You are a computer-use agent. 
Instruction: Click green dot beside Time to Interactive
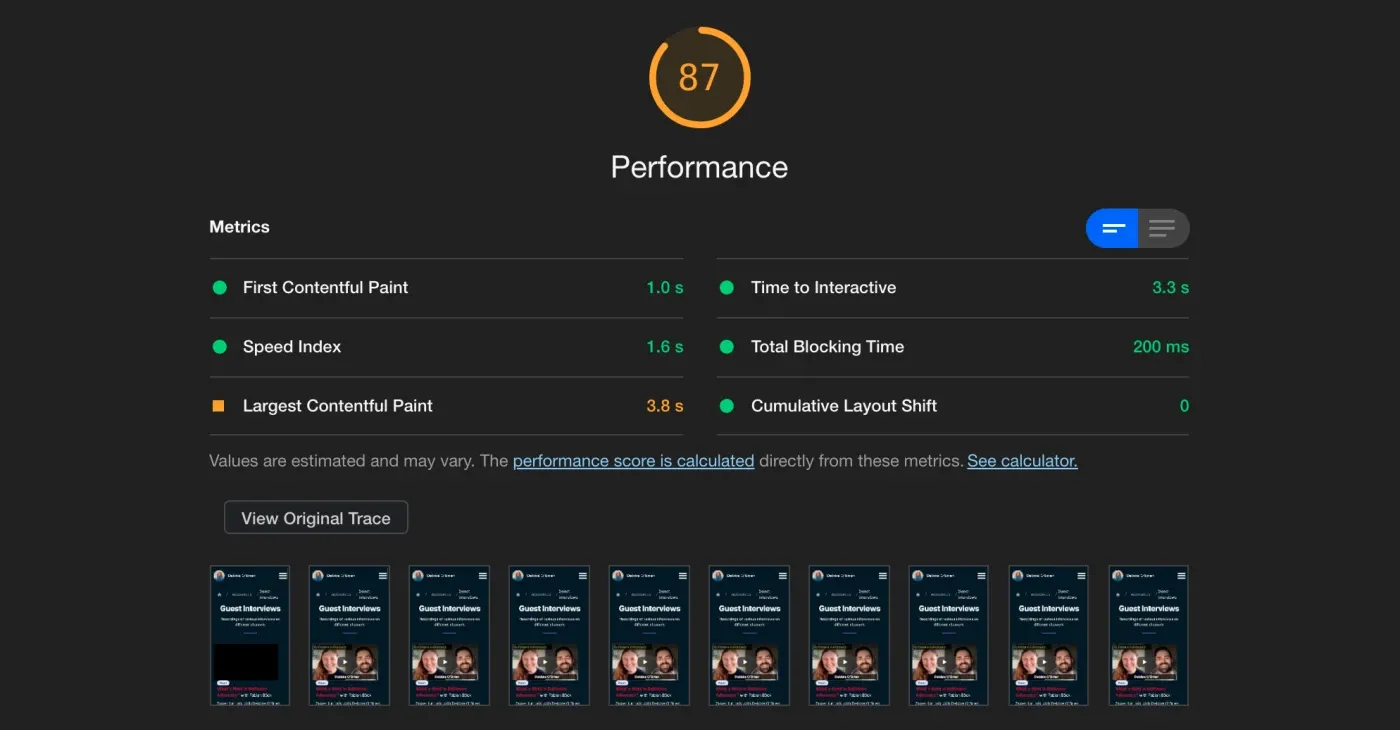(x=727, y=288)
